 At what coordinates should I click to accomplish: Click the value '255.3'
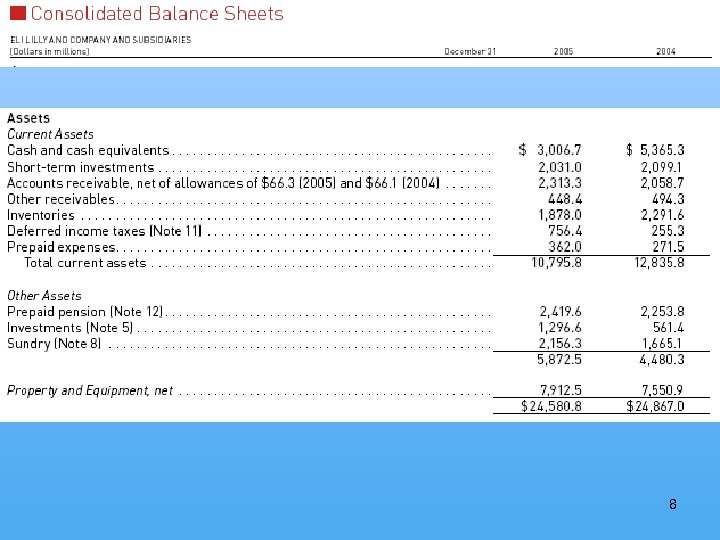[668, 231]
